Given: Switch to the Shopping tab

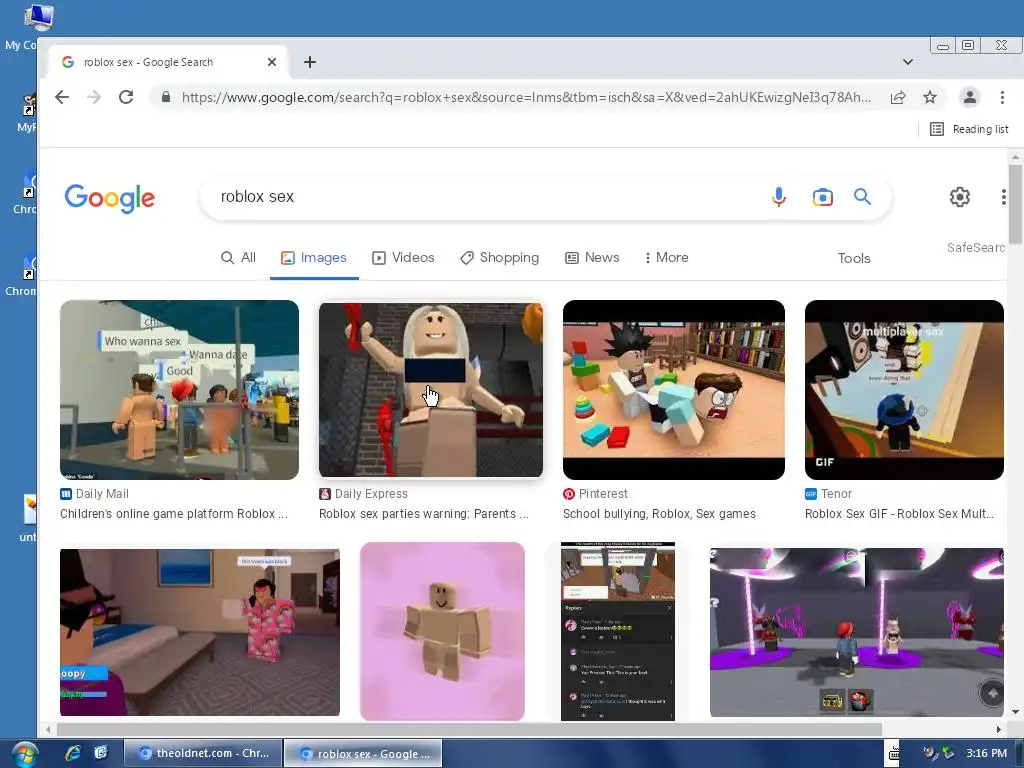Looking at the screenshot, I should pyautogui.click(x=500, y=257).
